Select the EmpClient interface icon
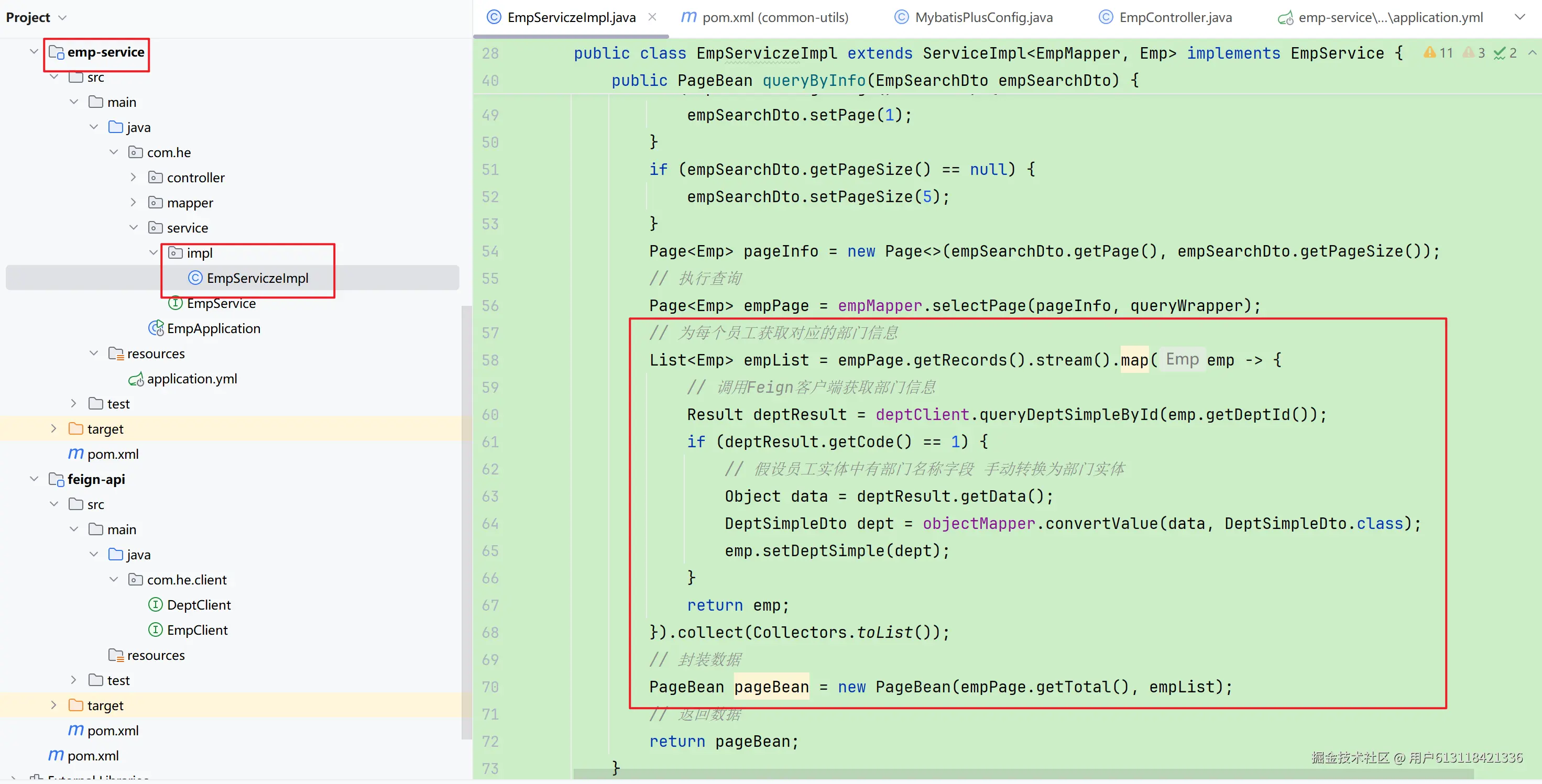This screenshot has width=1542, height=784. [x=156, y=630]
